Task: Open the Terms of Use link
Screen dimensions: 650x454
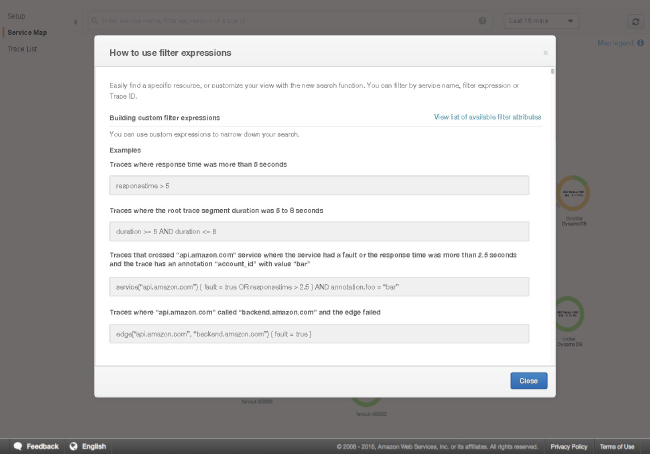Action: (x=616, y=446)
